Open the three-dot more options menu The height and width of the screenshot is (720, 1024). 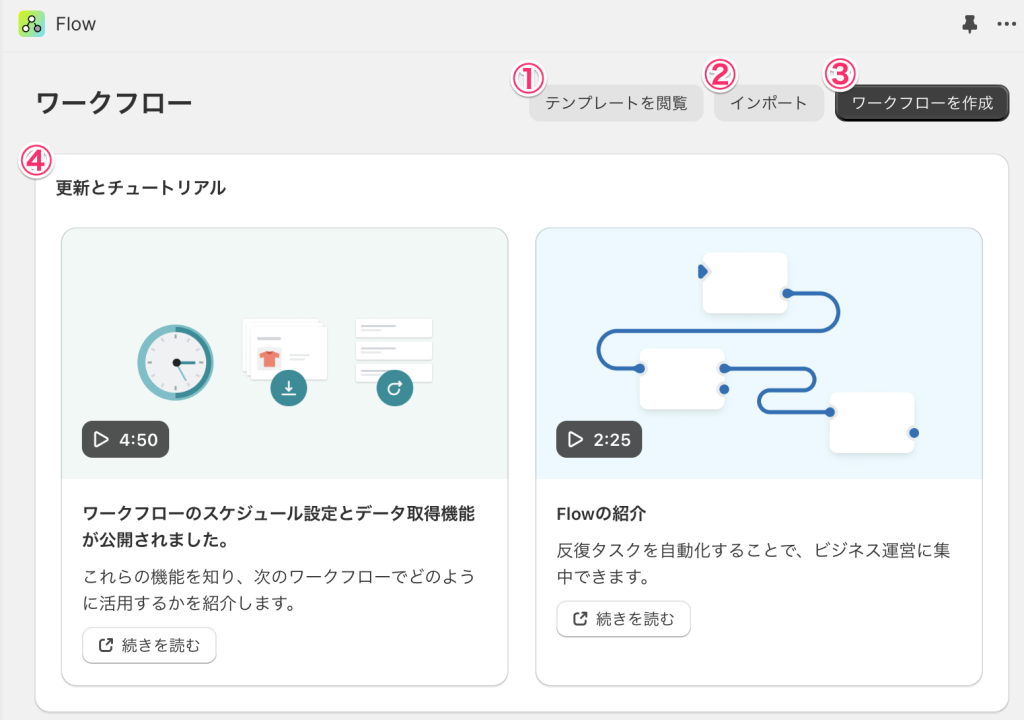point(1005,25)
